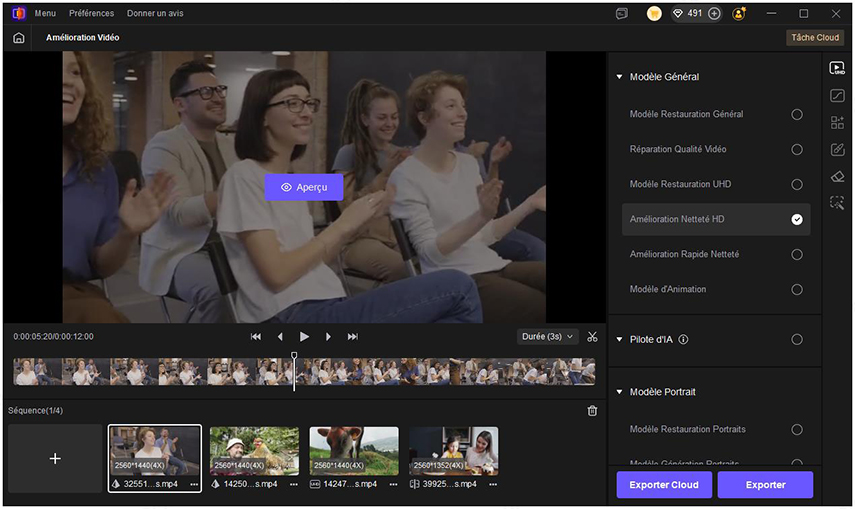Delete sequence with the trash icon

pyautogui.click(x=592, y=411)
